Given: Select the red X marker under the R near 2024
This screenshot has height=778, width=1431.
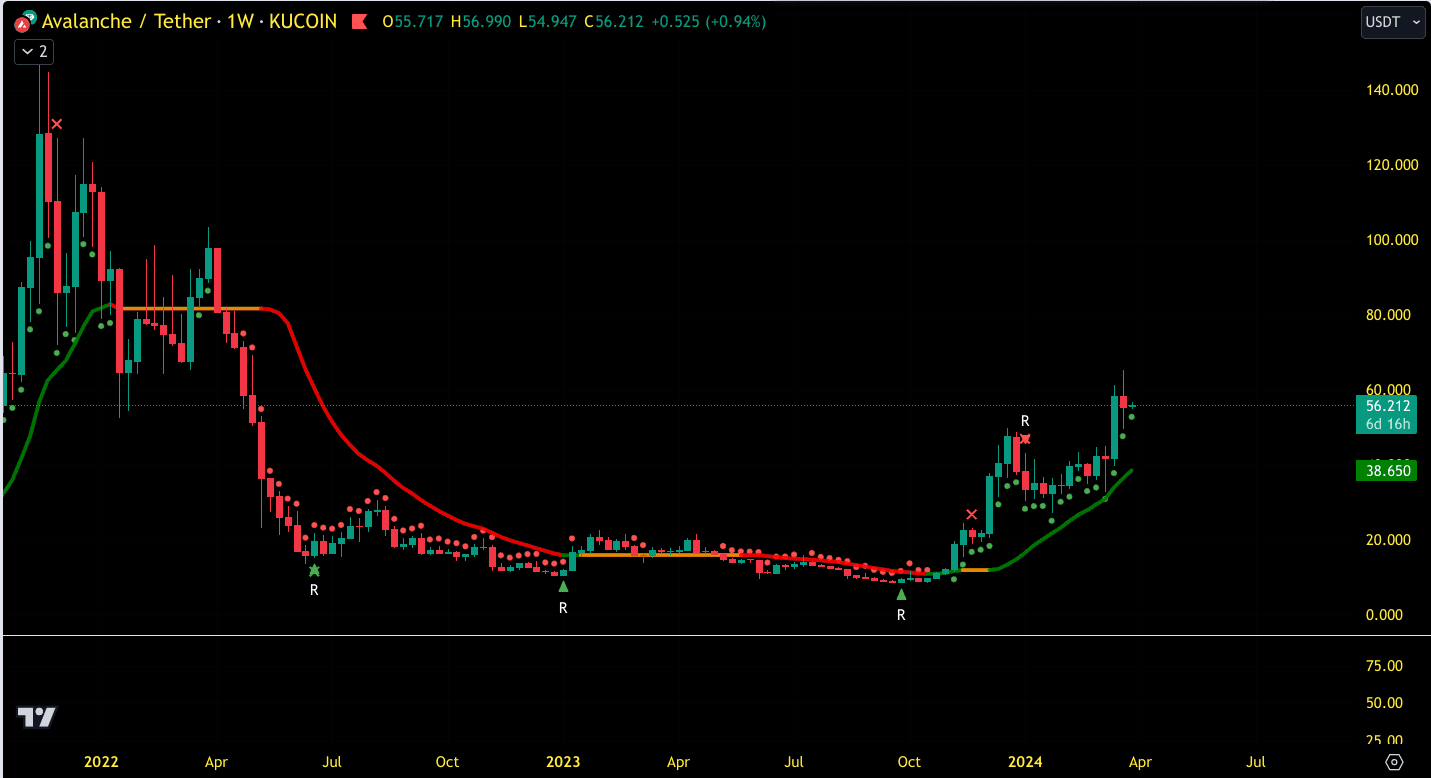Looking at the screenshot, I should click(x=1025, y=439).
